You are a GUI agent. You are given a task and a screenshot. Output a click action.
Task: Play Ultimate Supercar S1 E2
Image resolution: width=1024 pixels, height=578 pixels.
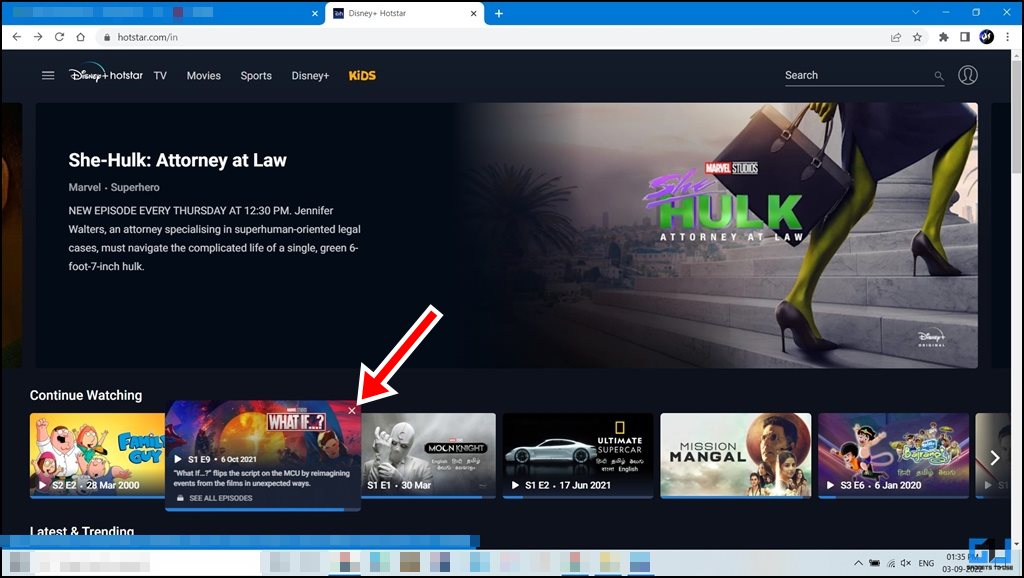point(515,485)
